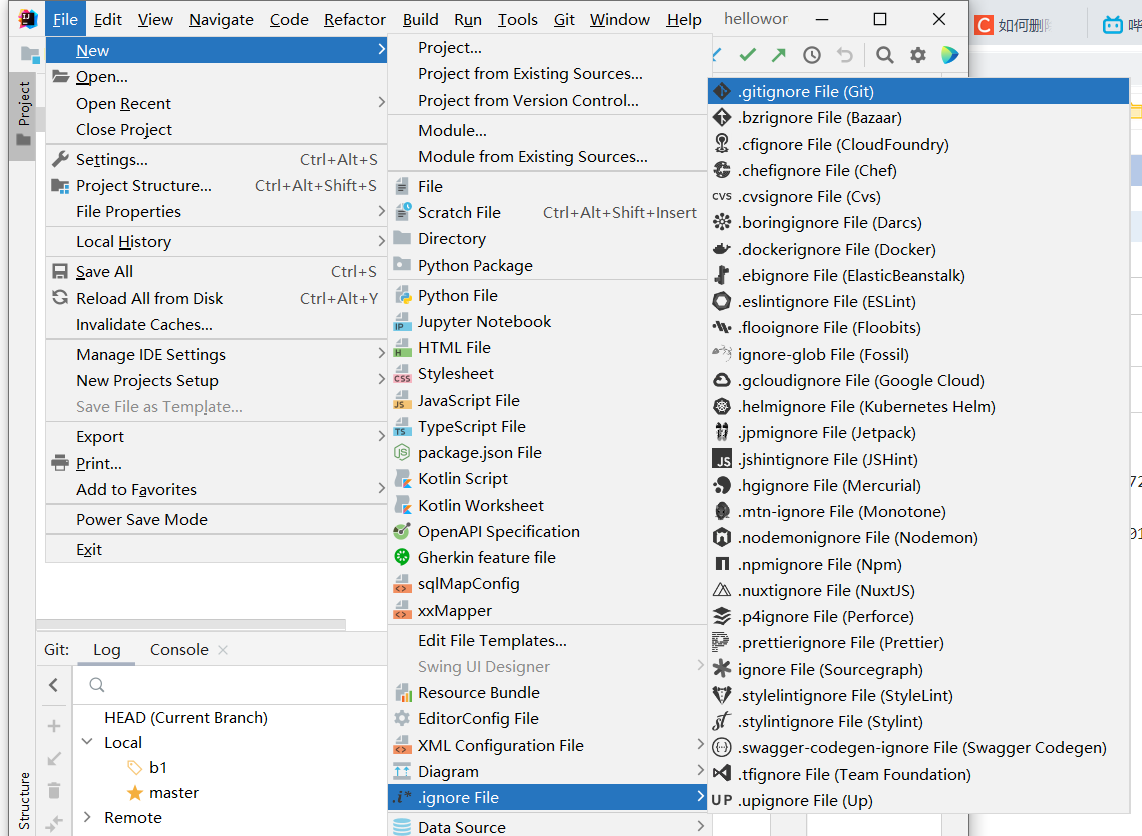This screenshot has height=836, width=1142.
Task: Click the HTML File icon
Action: click(403, 348)
